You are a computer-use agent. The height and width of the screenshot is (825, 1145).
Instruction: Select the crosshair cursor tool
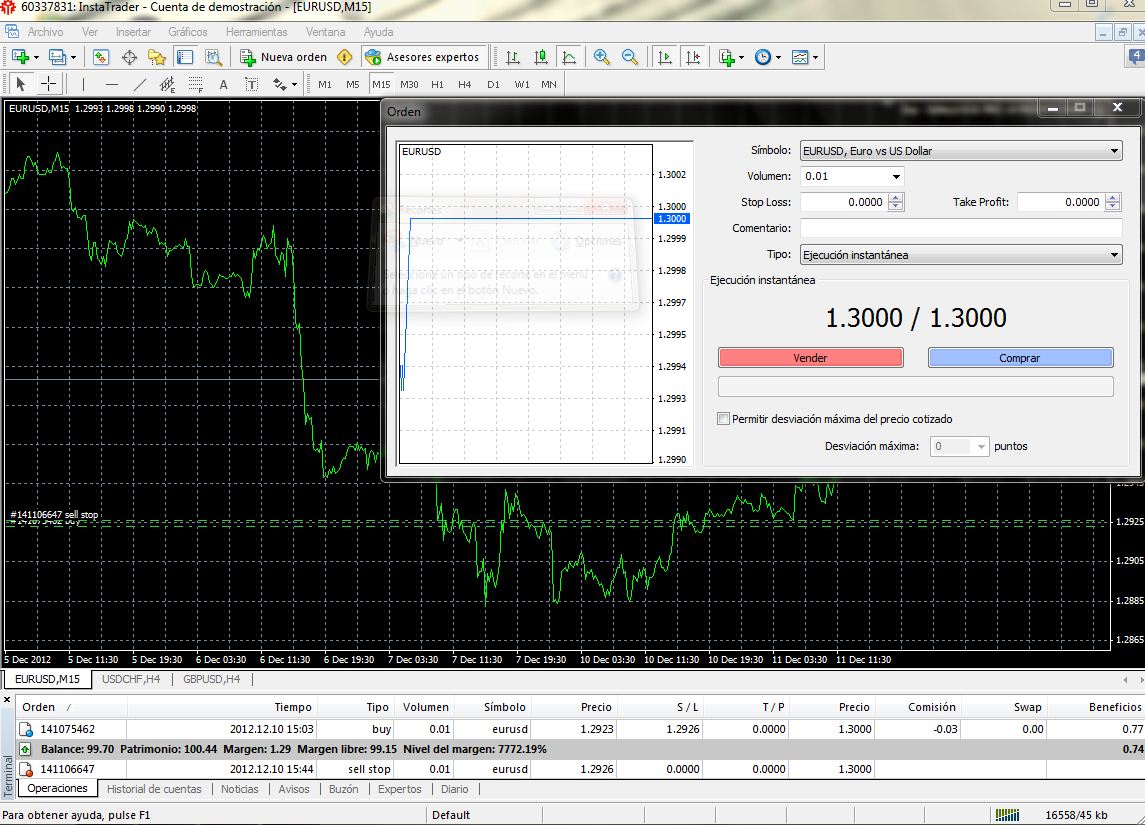(48, 84)
